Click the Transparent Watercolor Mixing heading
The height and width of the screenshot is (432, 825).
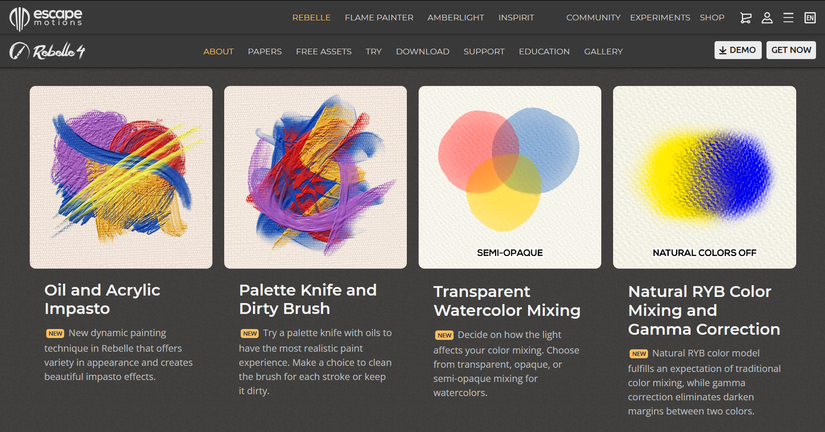tap(507, 301)
